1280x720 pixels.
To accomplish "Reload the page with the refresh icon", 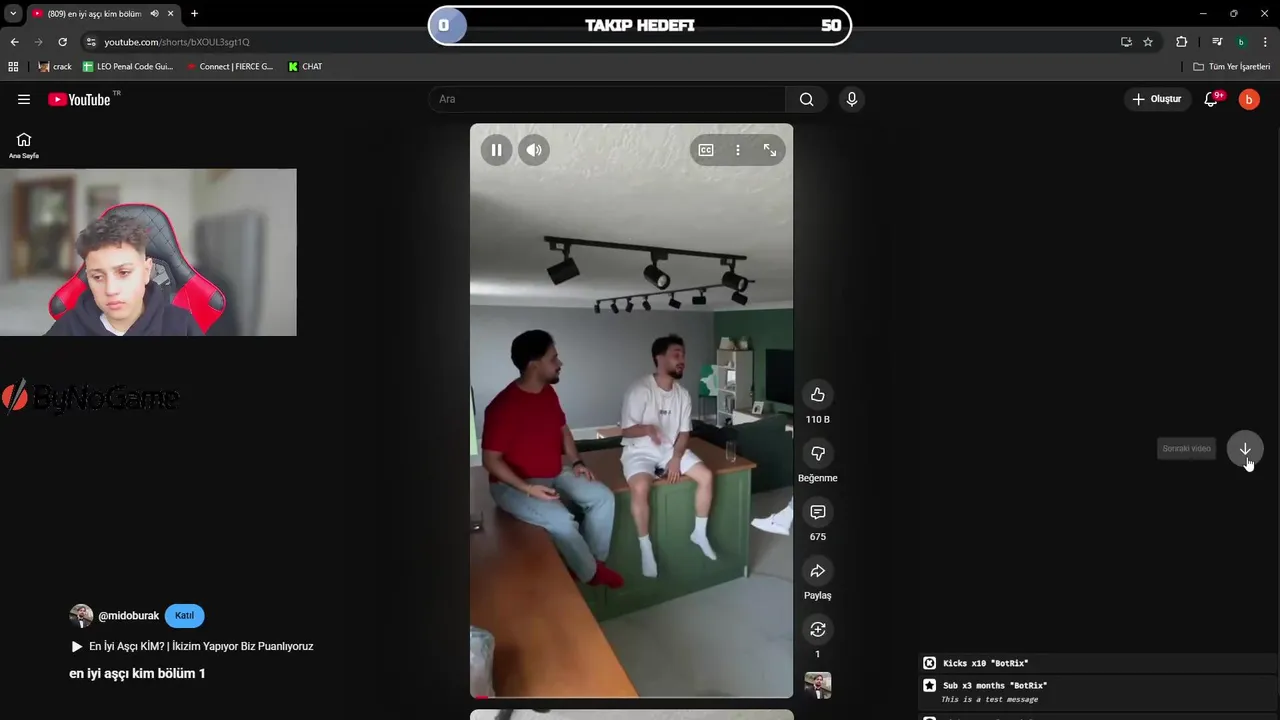I will point(62,42).
